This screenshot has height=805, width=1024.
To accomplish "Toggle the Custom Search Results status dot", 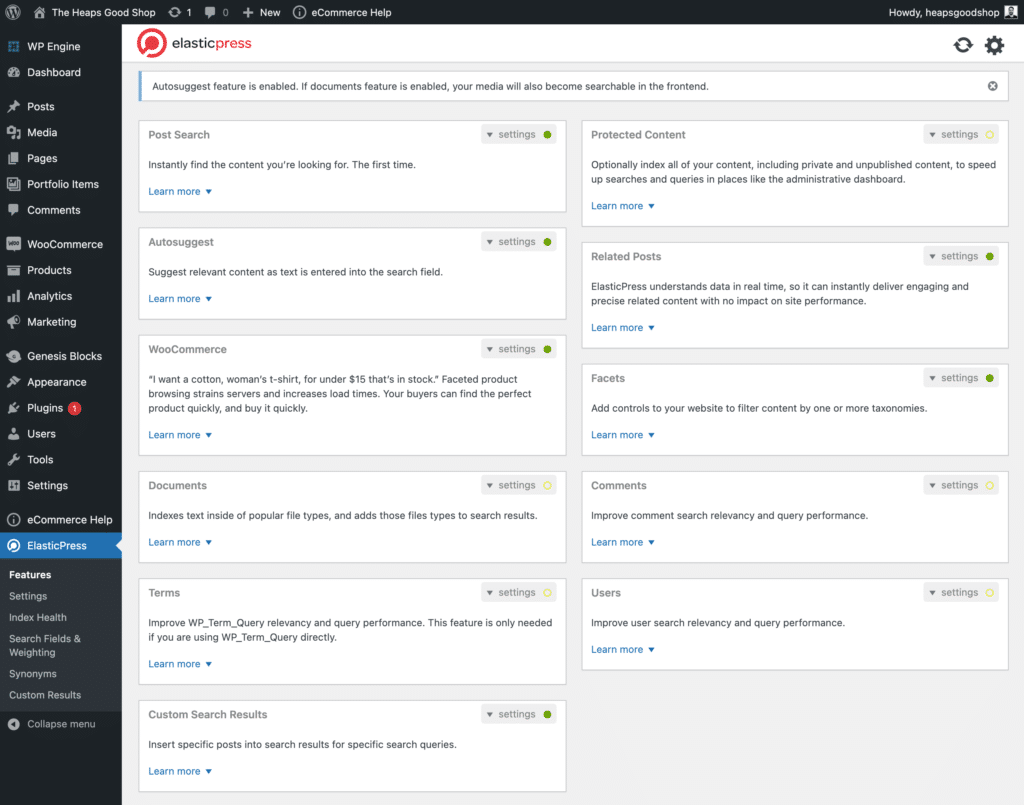I will 547,714.
